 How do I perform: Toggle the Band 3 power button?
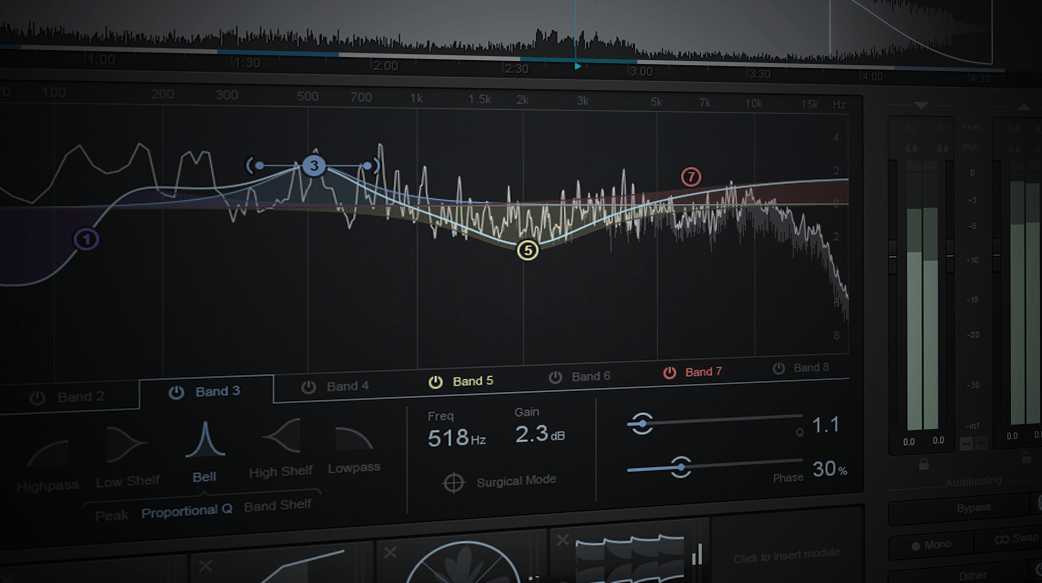click(x=176, y=392)
